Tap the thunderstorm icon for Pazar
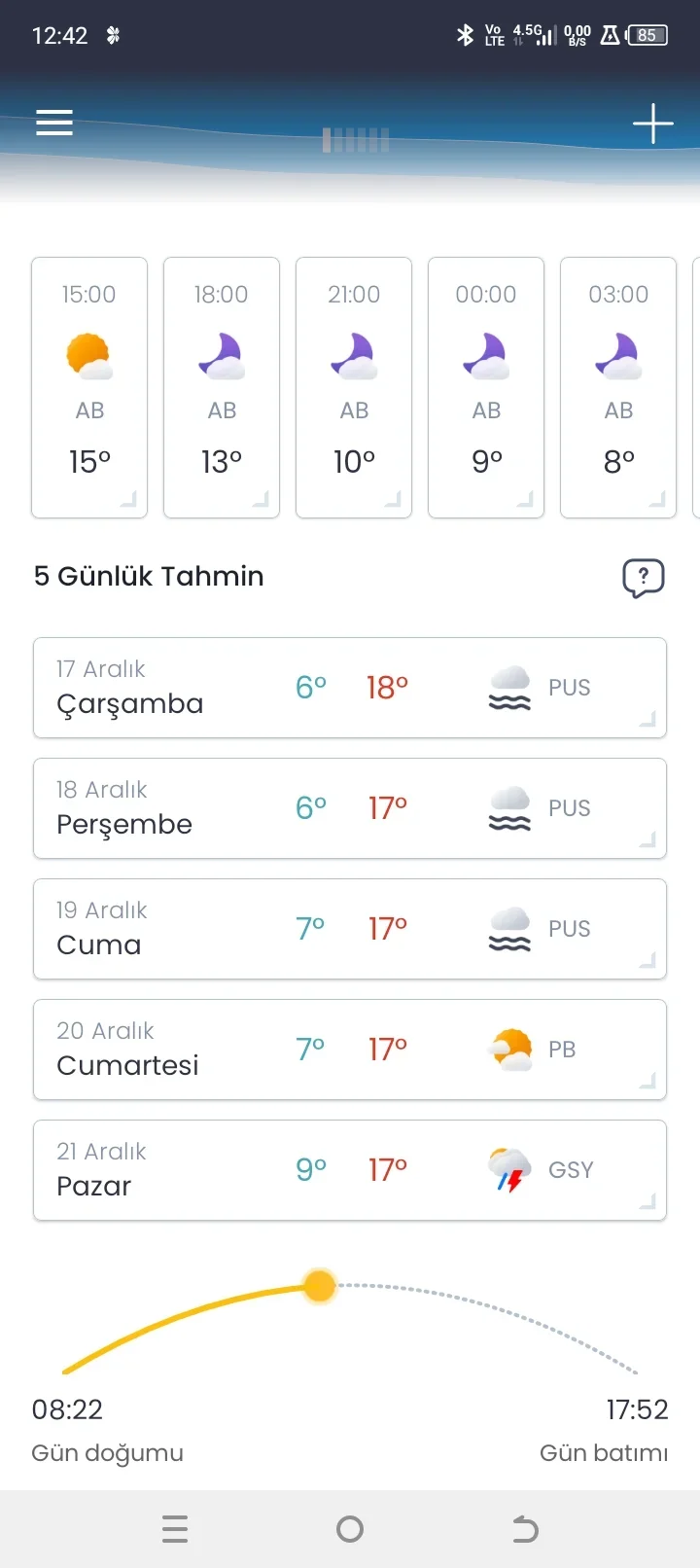Image resolution: width=700 pixels, height=1568 pixels. coord(509,1170)
